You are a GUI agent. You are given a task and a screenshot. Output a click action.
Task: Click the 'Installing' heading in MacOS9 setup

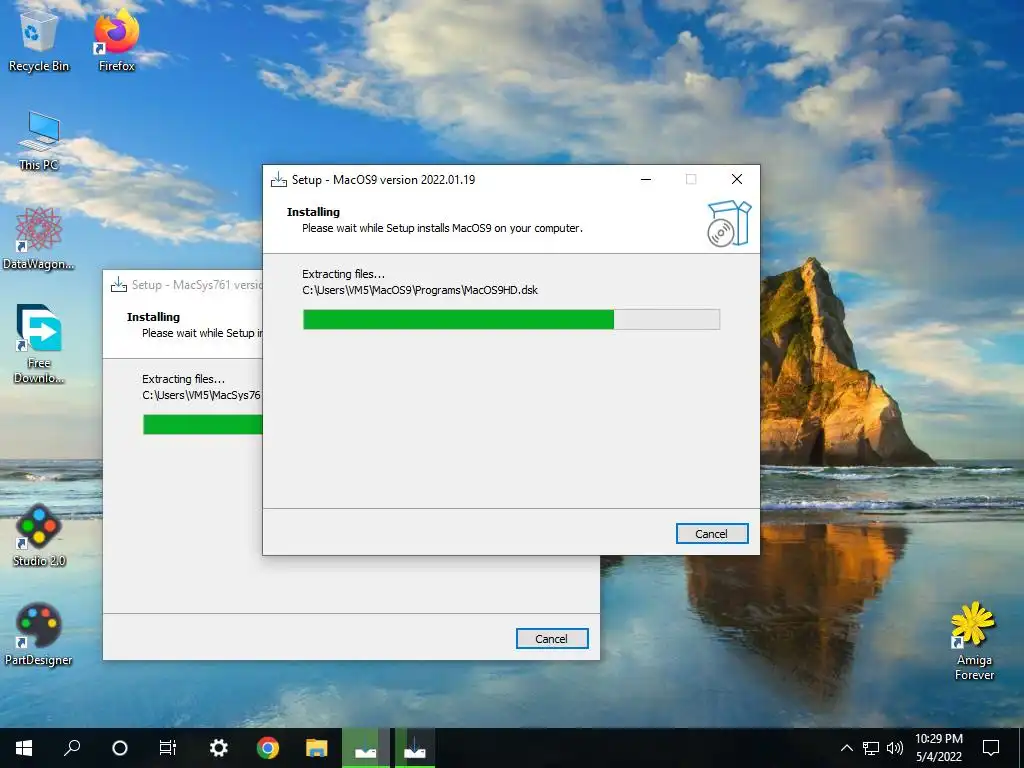click(x=313, y=212)
